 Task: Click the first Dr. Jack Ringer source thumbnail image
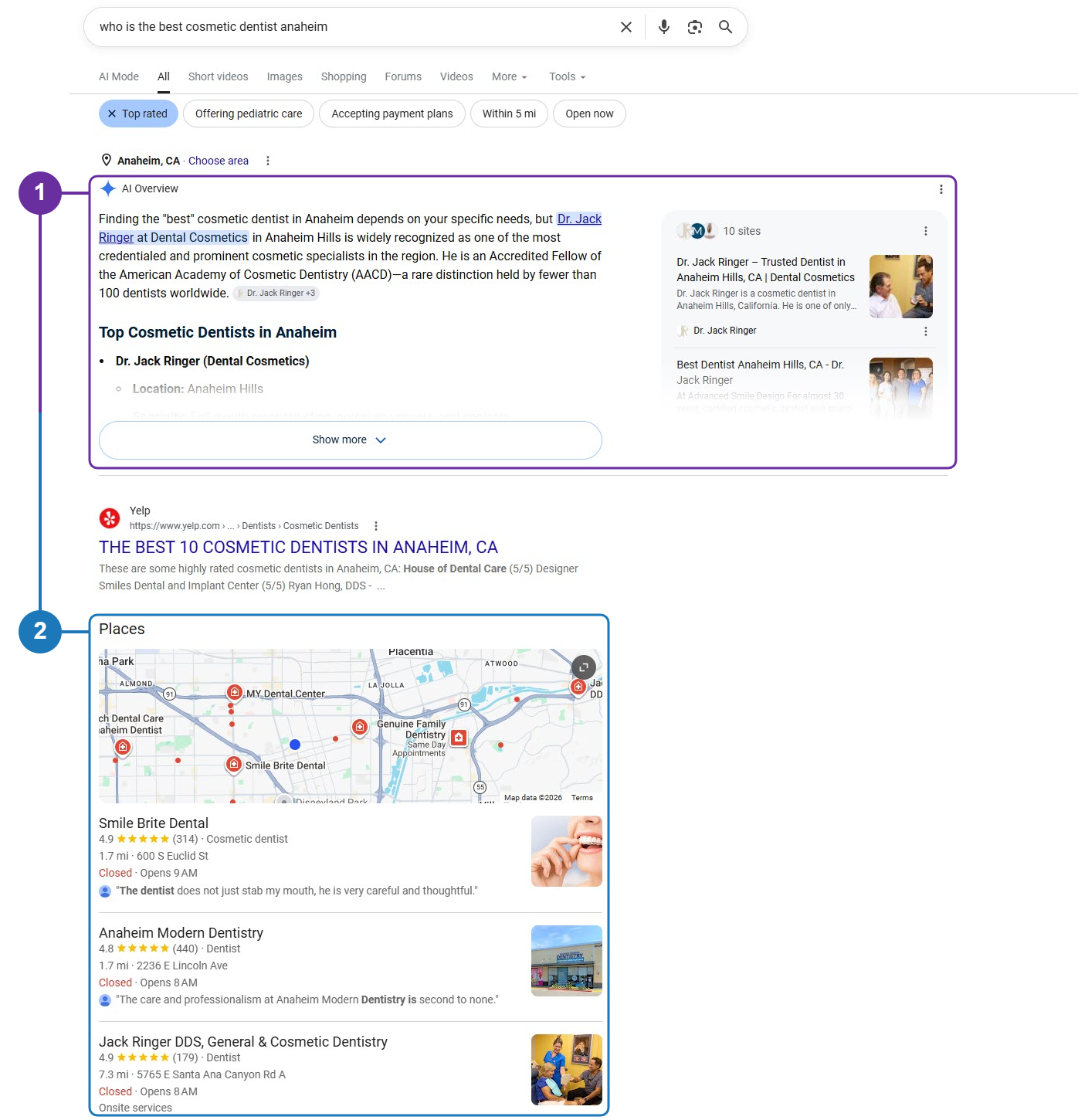click(x=901, y=287)
